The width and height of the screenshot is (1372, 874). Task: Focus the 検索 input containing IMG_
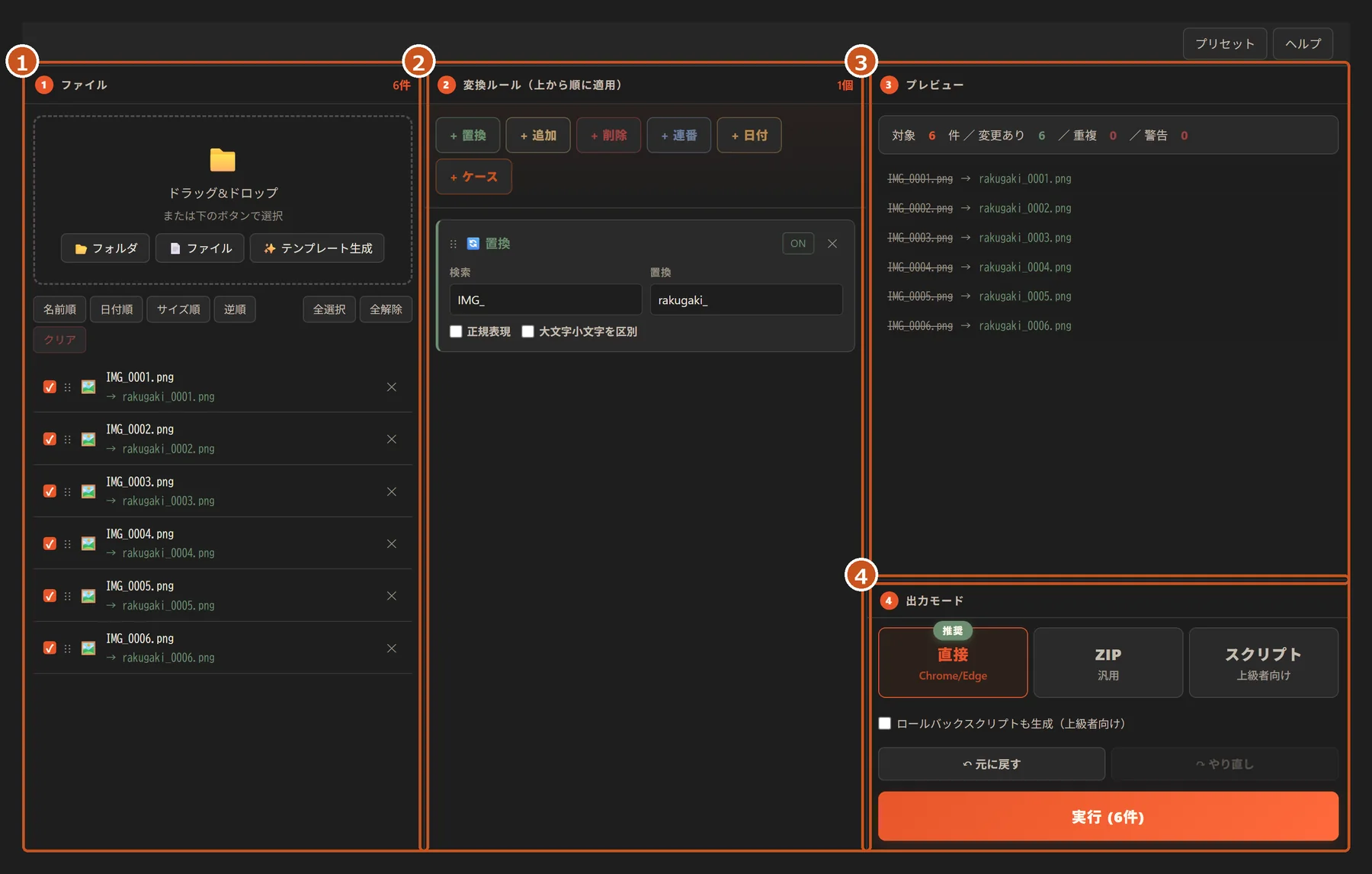tap(546, 300)
